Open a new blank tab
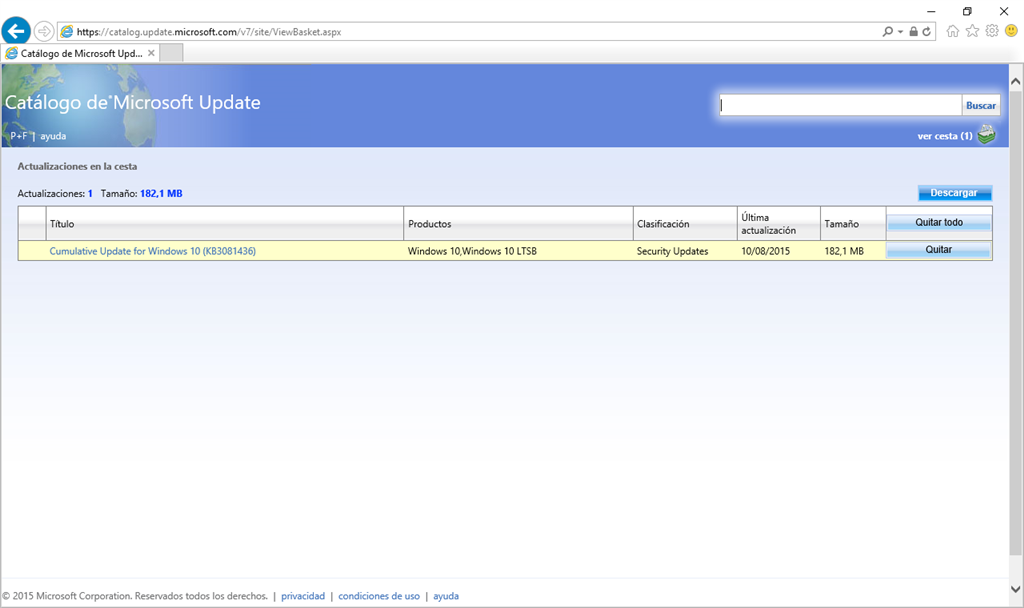Screen dimensions: 1024x608 pos(171,54)
